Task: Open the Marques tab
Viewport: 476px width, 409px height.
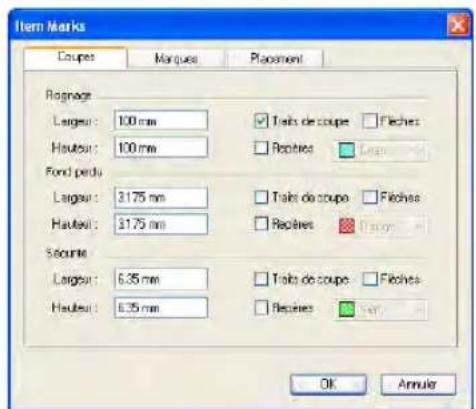Action: [x=176, y=59]
